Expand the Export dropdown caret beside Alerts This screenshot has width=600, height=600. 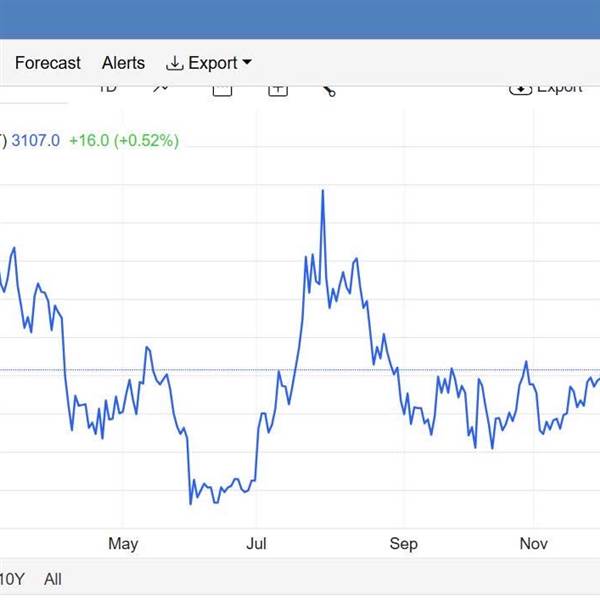(x=247, y=63)
